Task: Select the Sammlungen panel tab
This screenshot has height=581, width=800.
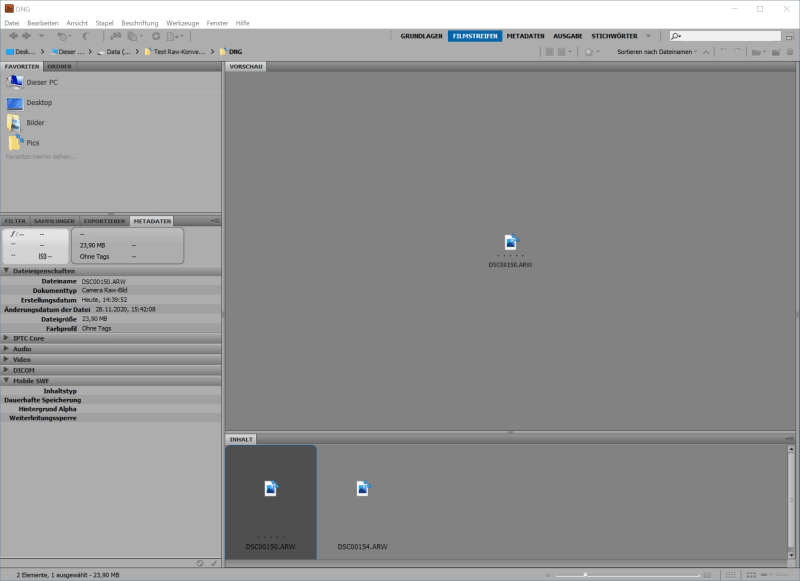Action: click(54, 221)
